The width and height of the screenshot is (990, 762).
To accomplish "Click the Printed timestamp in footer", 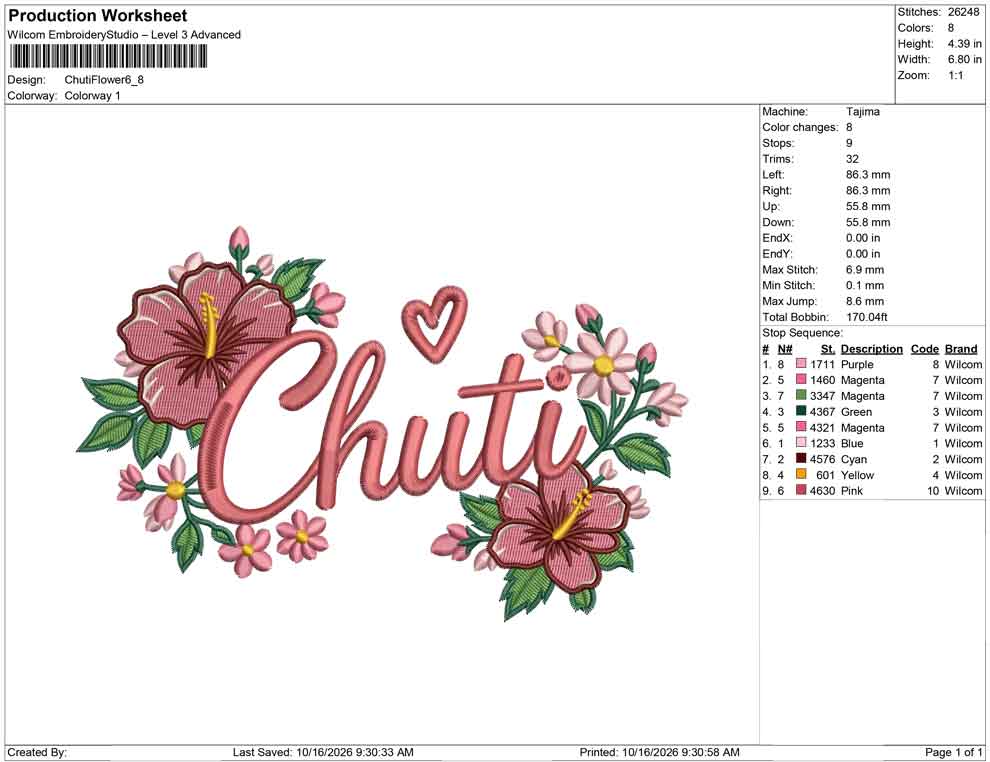I will (659, 752).
